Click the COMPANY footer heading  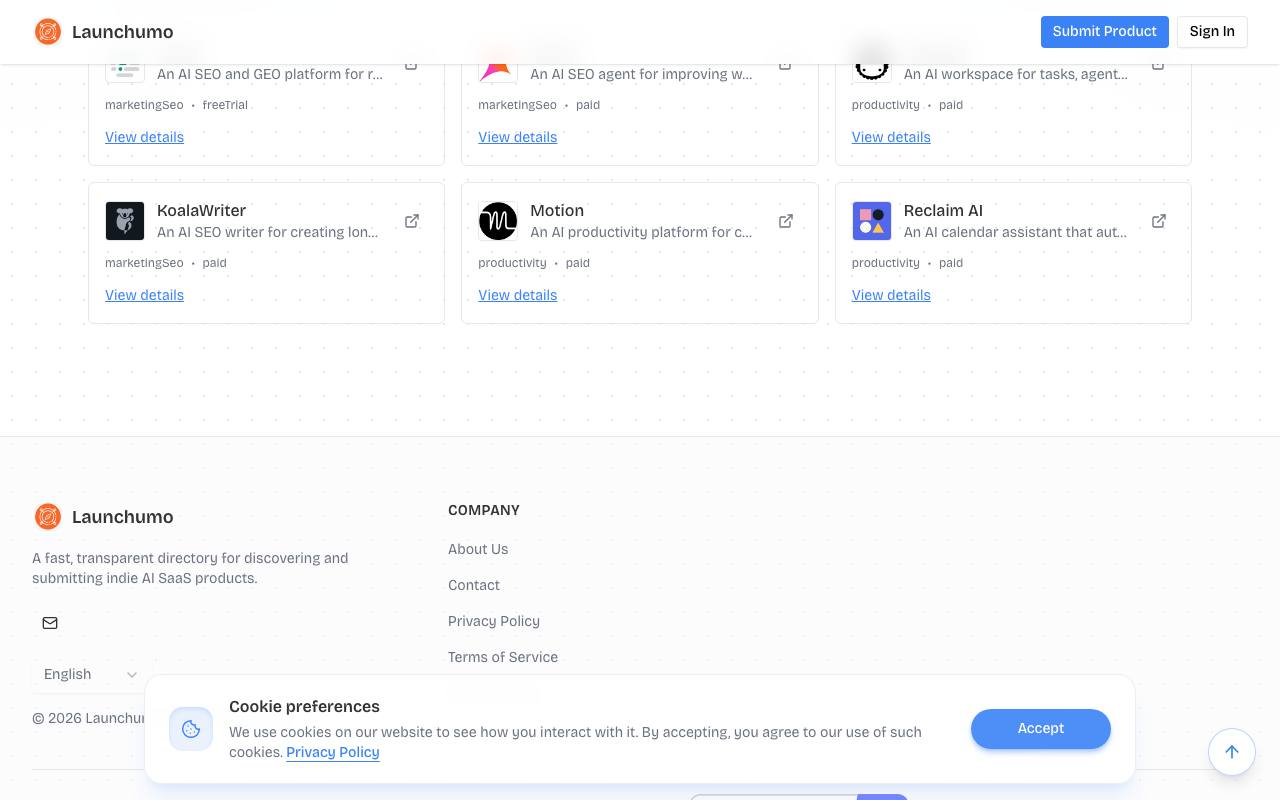click(x=484, y=510)
